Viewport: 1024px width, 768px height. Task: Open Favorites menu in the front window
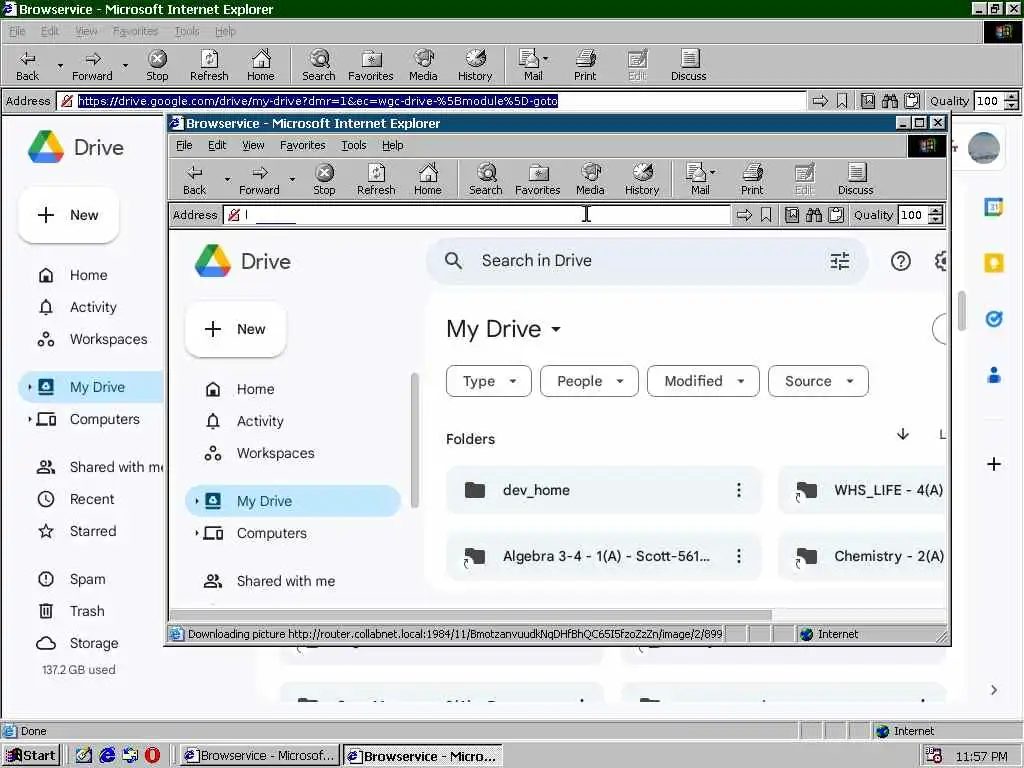(x=302, y=145)
